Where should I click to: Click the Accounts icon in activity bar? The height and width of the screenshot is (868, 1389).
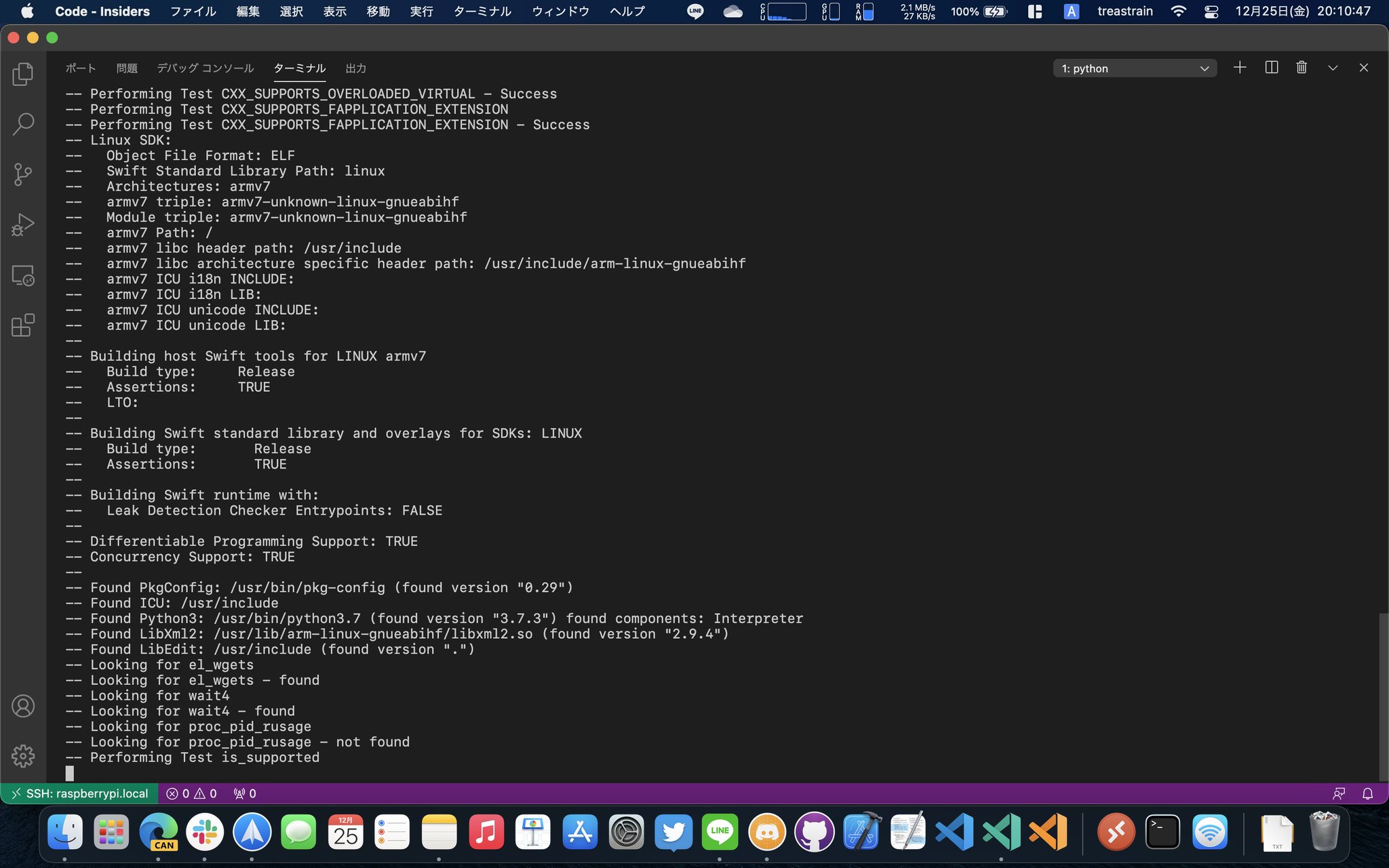pyautogui.click(x=23, y=706)
